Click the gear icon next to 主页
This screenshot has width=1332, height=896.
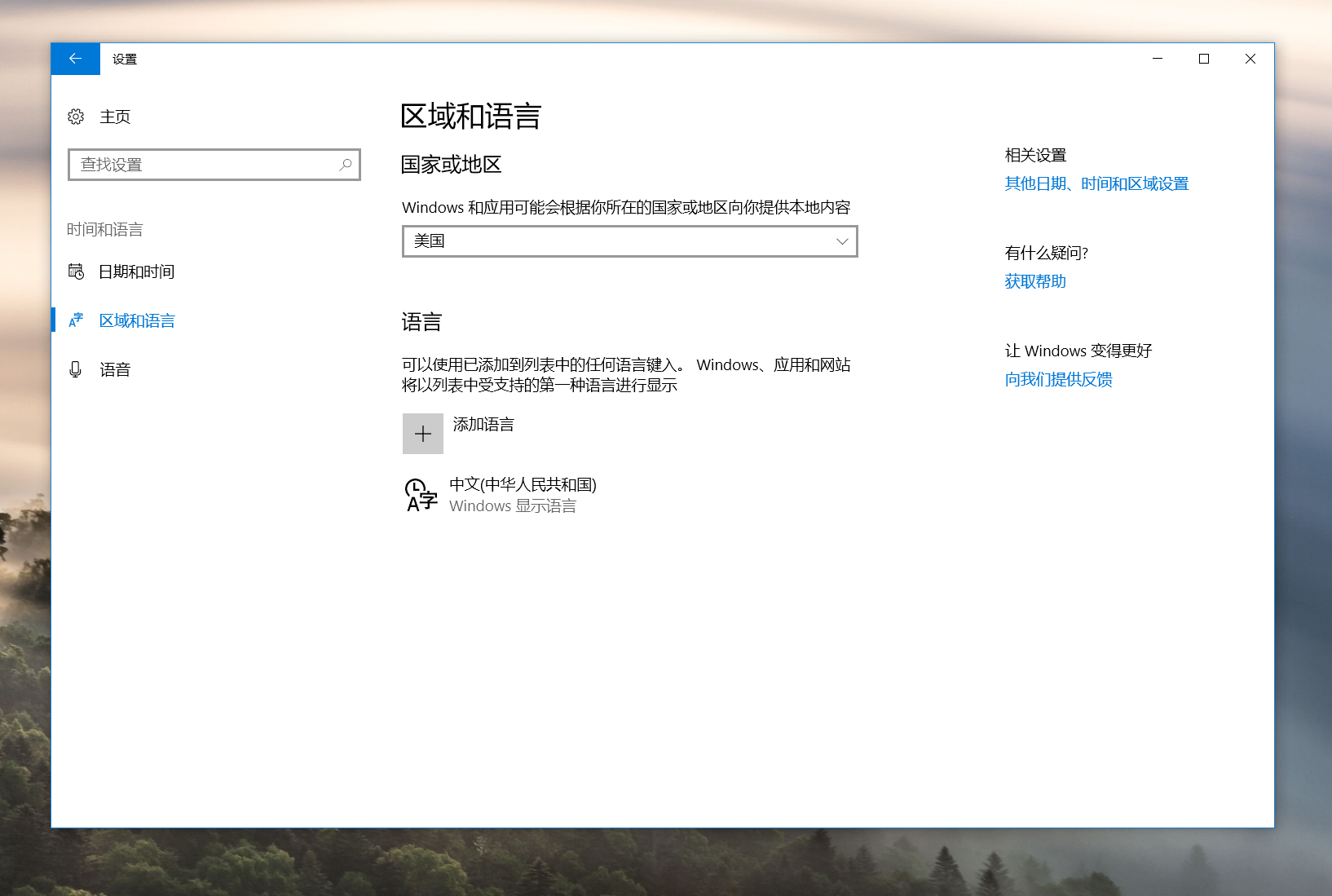click(x=76, y=117)
